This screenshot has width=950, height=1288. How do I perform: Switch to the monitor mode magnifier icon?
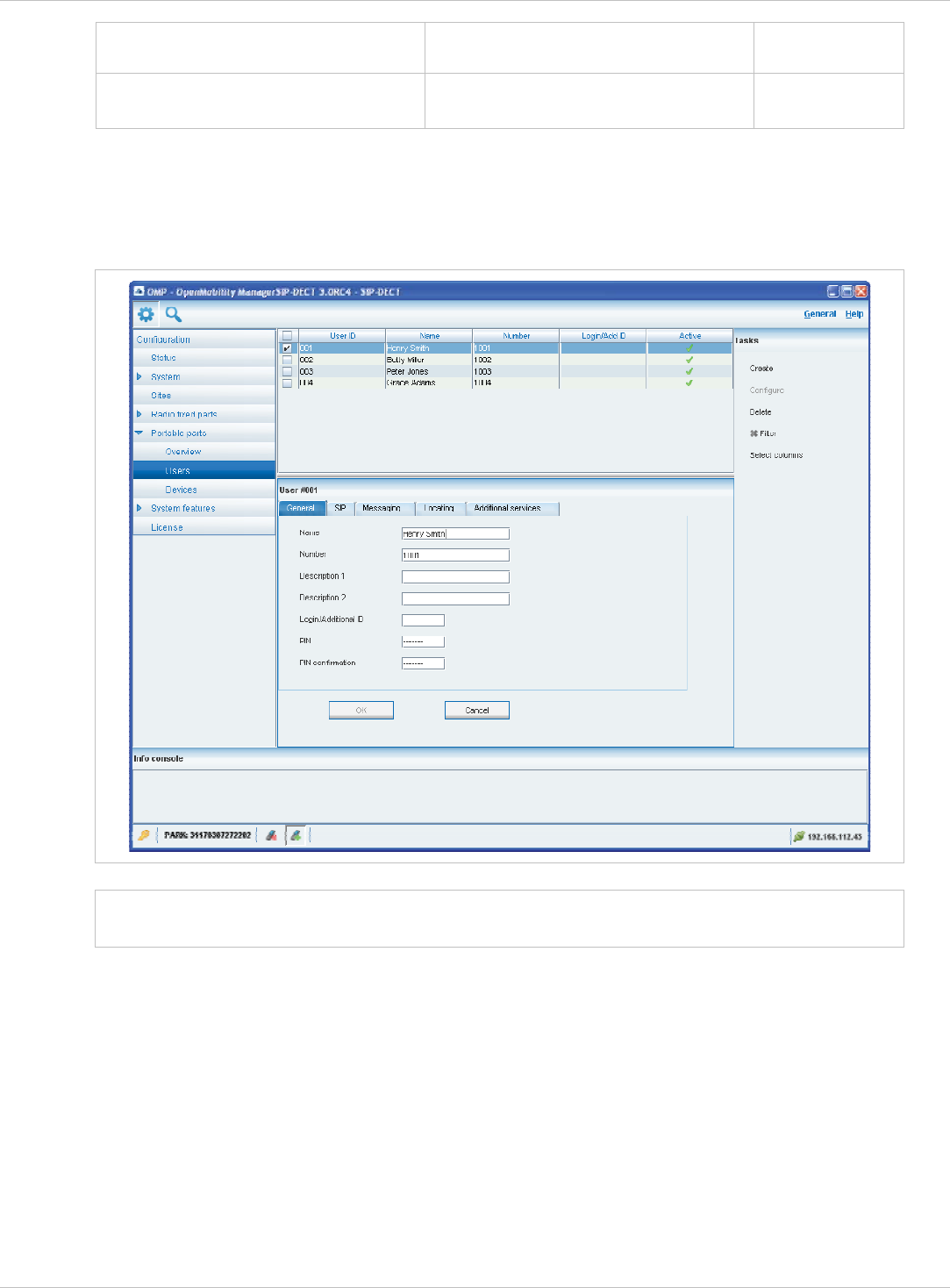[x=174, y=314]
